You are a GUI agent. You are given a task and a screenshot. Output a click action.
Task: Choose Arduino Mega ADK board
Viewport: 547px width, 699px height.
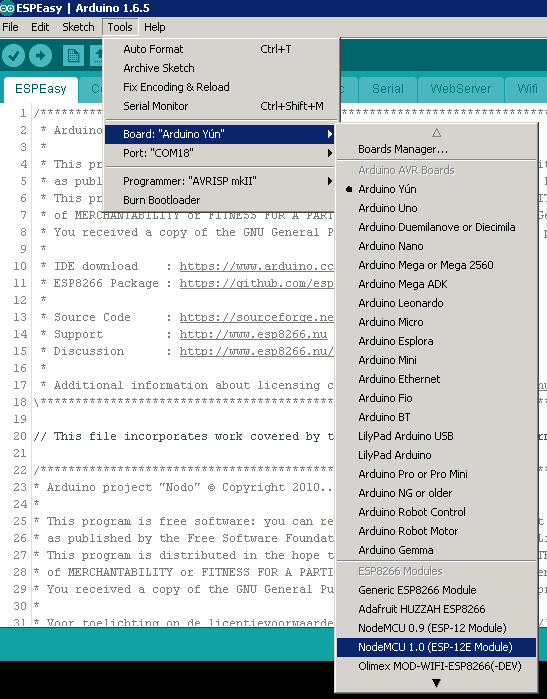436,284
